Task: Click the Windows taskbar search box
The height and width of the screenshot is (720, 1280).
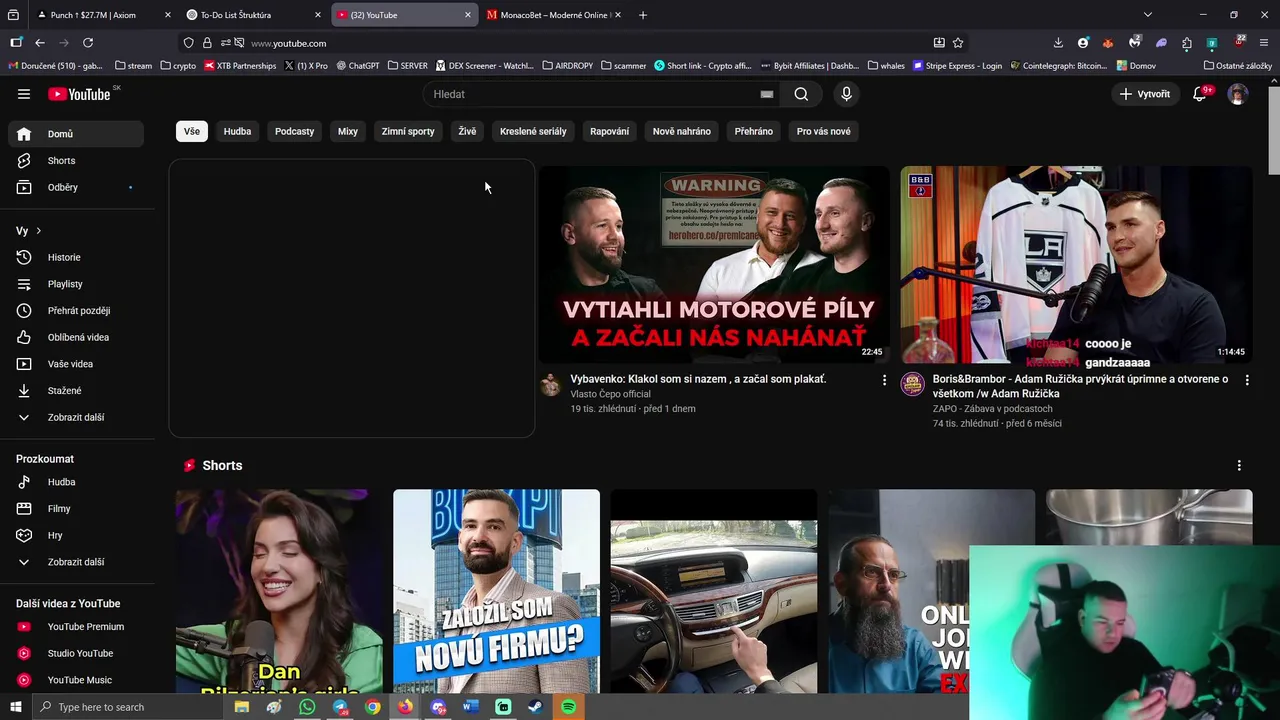Action: (126, 707)
